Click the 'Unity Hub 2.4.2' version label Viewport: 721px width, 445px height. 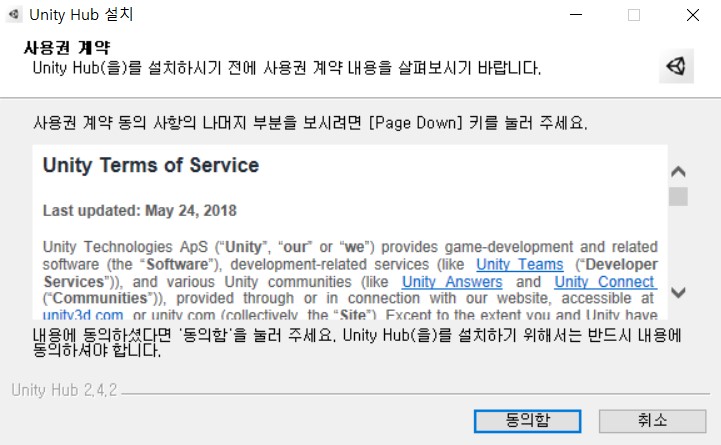(x=64, y=390)
